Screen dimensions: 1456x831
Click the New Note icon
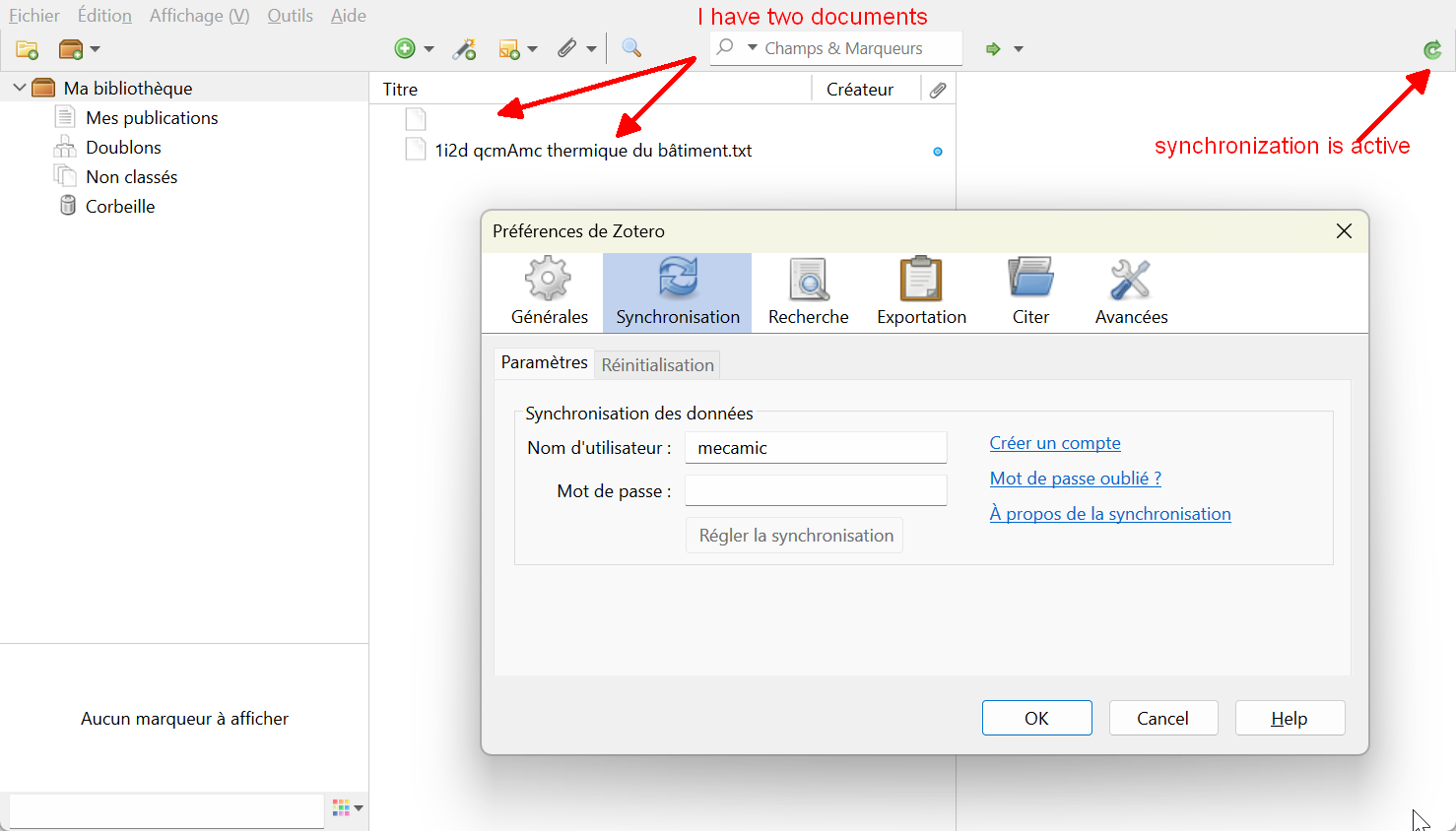click(509, 49)
